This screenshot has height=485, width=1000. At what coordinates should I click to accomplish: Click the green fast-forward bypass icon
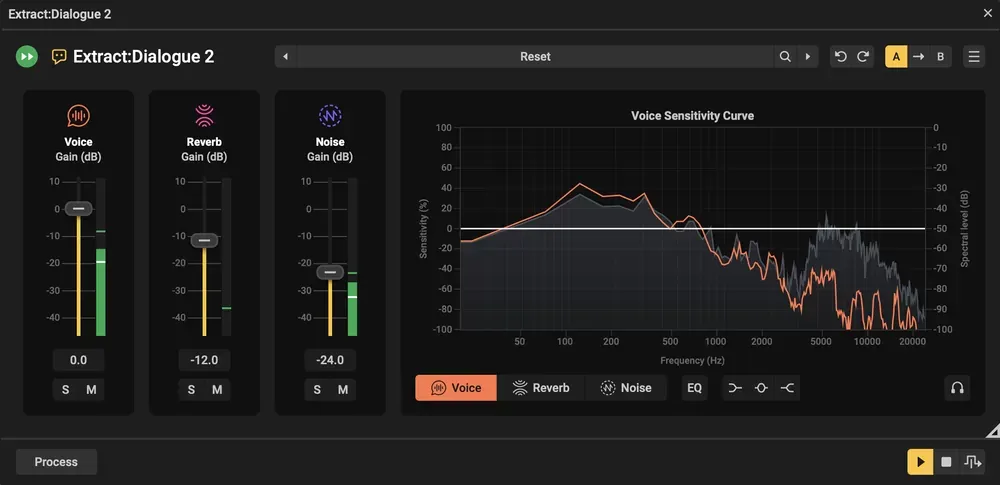(x=27, y=57)
